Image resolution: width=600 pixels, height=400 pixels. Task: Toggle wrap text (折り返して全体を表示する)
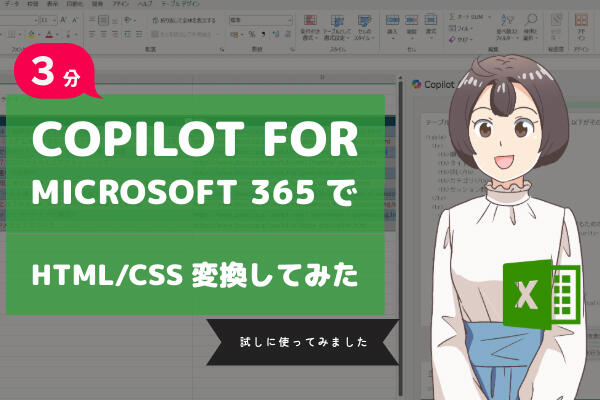point(184,20)
